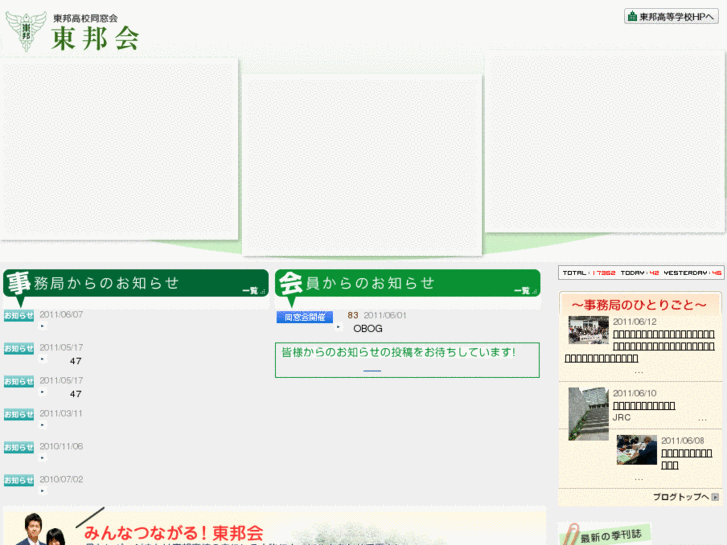Viewport: 727px width, 545px height.
Task: Click arrow icon beside ブログトップへ
Action: 715,497
